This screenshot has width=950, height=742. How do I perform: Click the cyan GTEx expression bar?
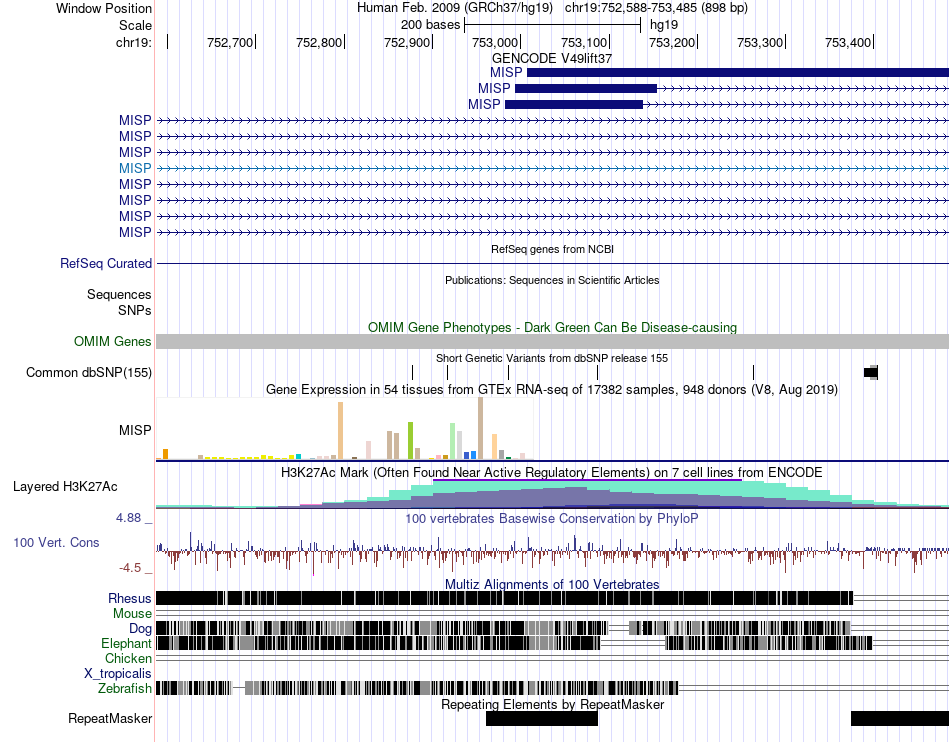coord(298,457)
